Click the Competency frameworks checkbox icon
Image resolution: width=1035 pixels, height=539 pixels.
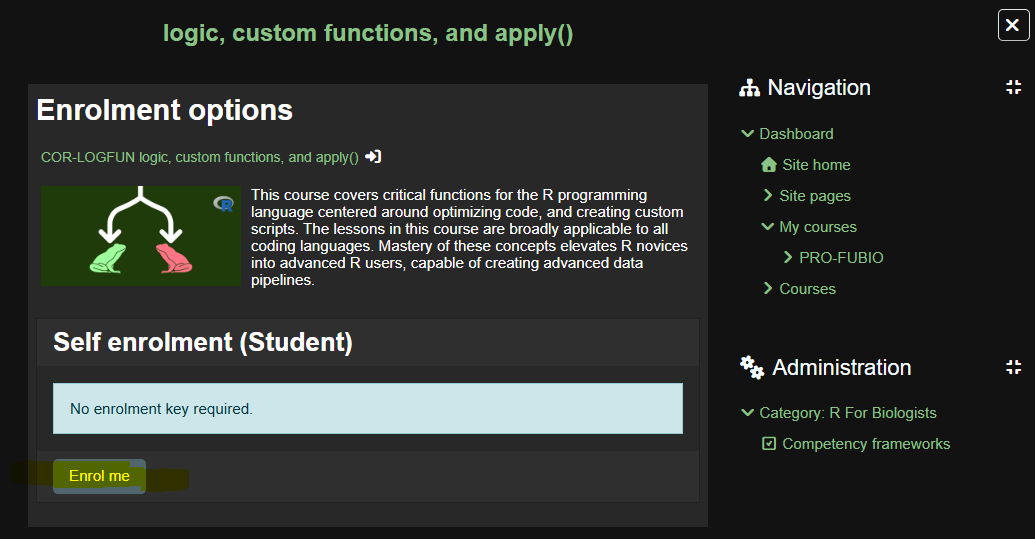pos(768,444)
